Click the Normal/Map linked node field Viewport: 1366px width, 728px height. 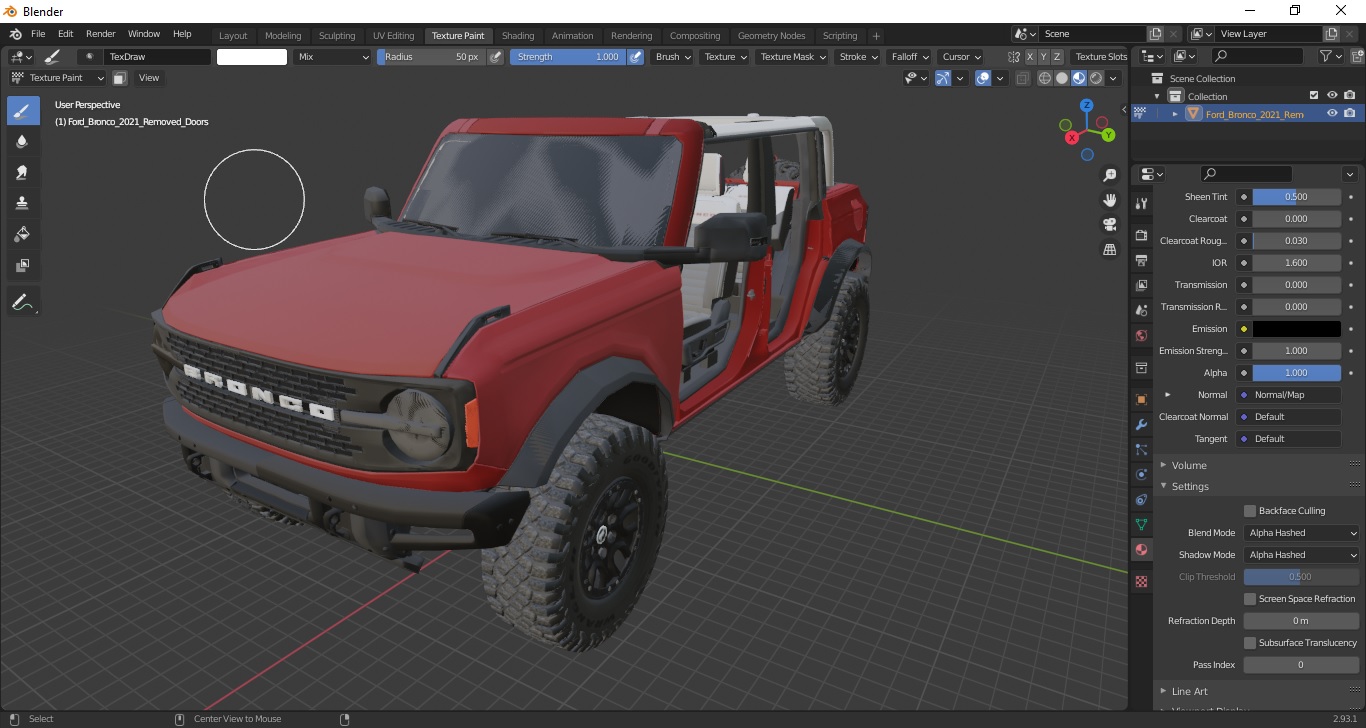click(1289, 395)
